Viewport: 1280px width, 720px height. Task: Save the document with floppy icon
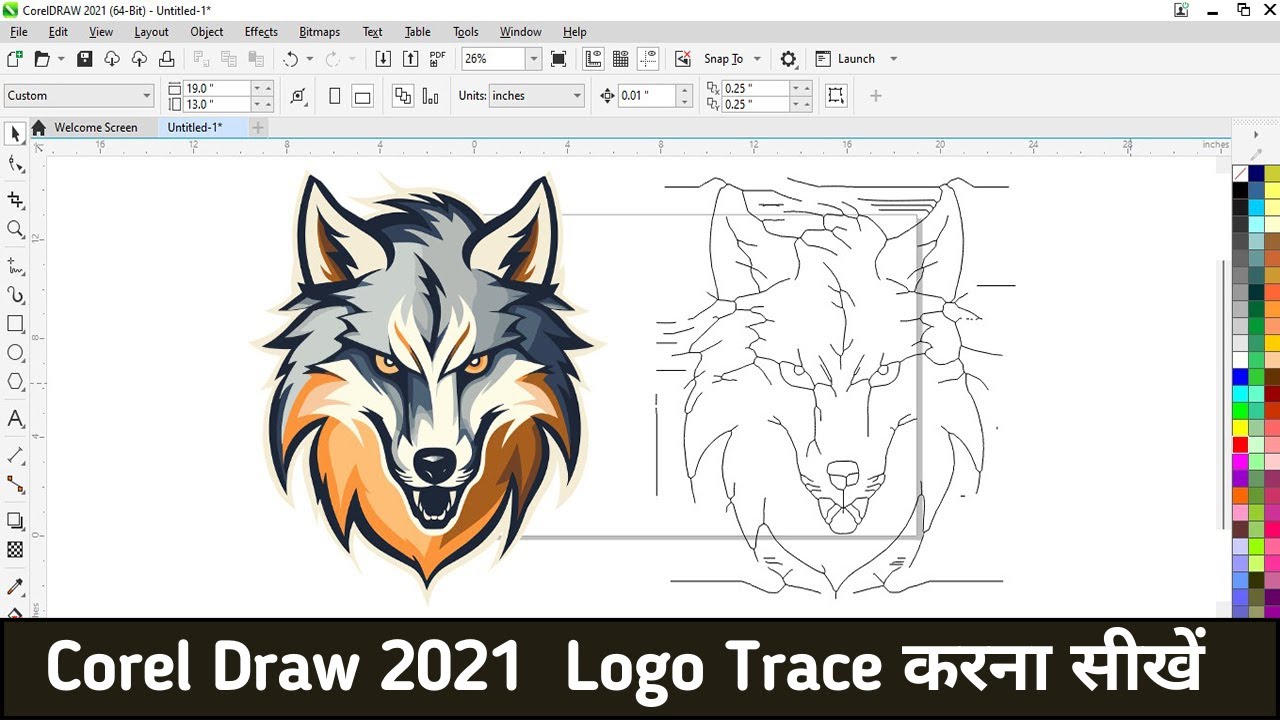[85, 59]
